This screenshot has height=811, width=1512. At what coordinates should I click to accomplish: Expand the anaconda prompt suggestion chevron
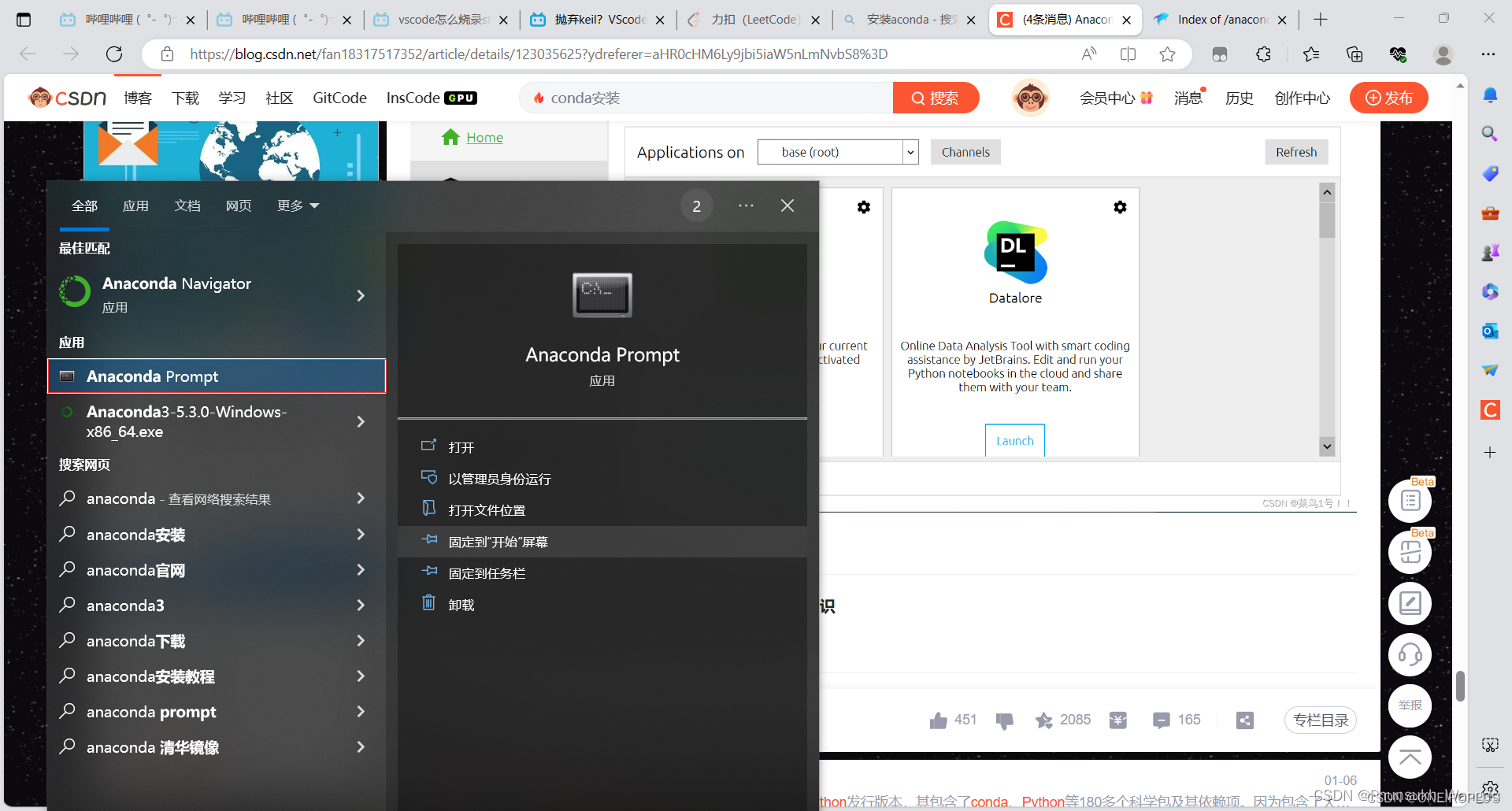pyautogui.click(x=361, y=711)
